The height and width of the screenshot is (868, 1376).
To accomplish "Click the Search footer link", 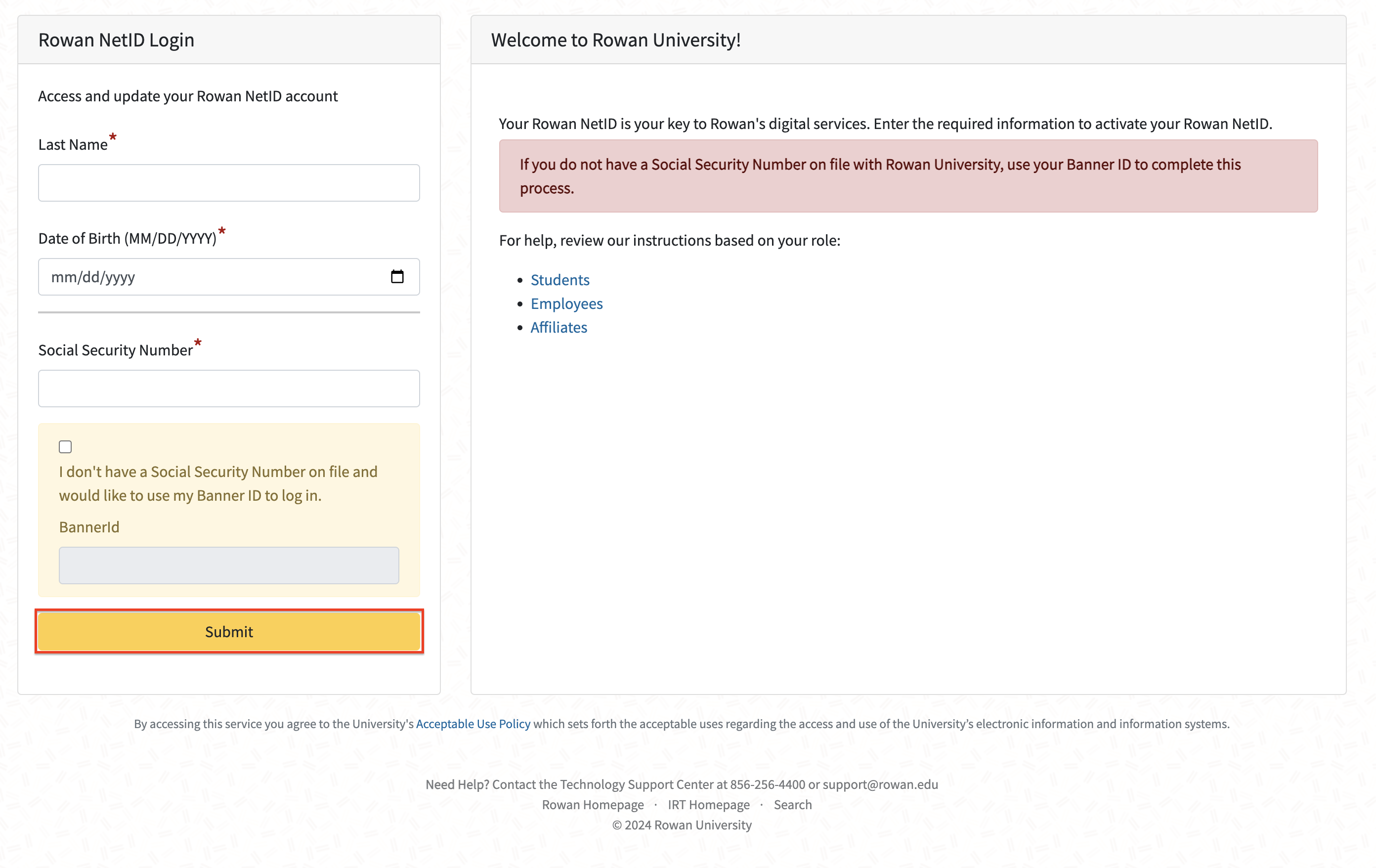I will (x=793, y=805).
